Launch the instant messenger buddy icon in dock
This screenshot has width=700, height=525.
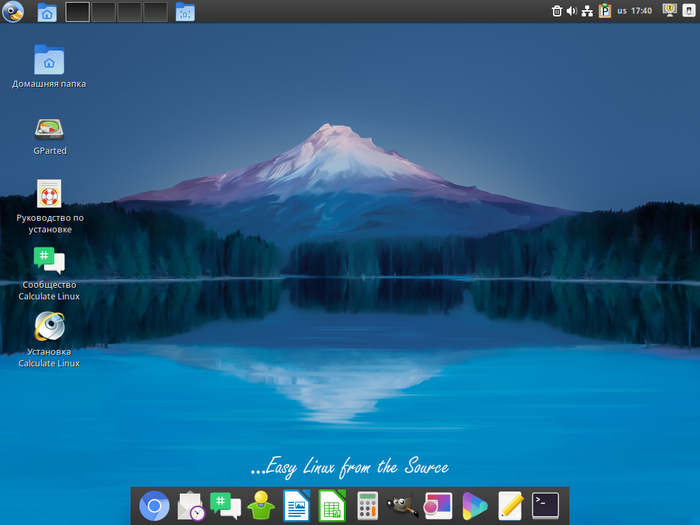click(x=261, y=507)
